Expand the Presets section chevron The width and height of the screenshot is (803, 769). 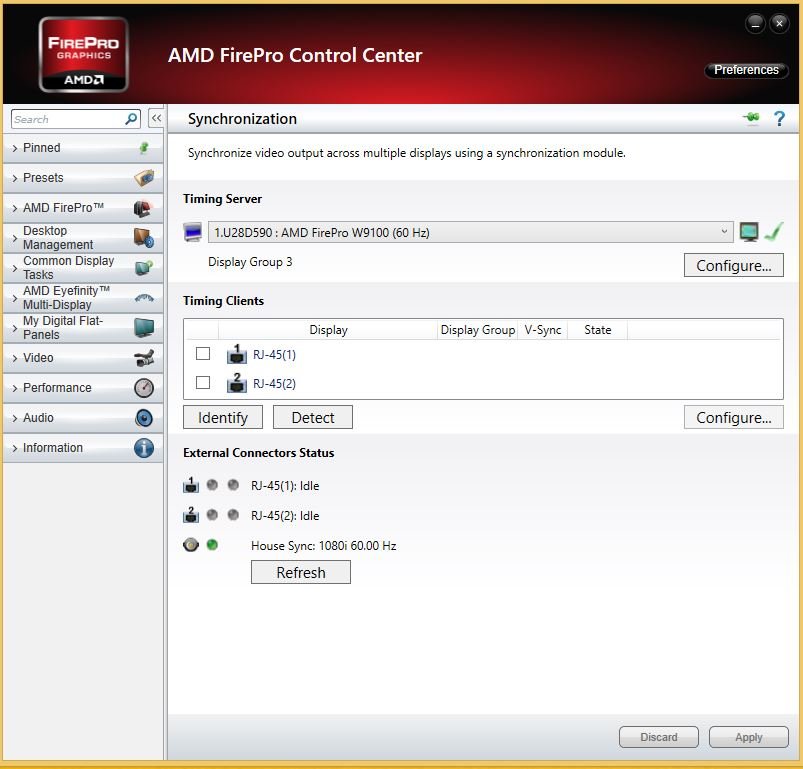(x=15, y=178)
